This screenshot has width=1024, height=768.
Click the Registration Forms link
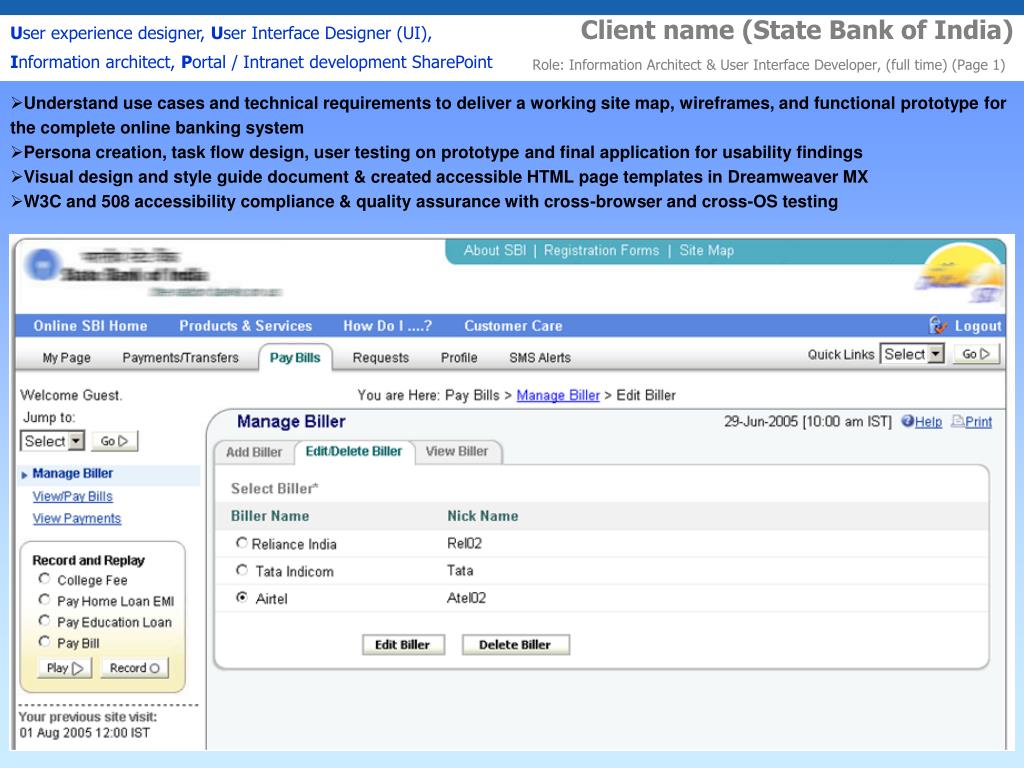(x=601, y=251)
